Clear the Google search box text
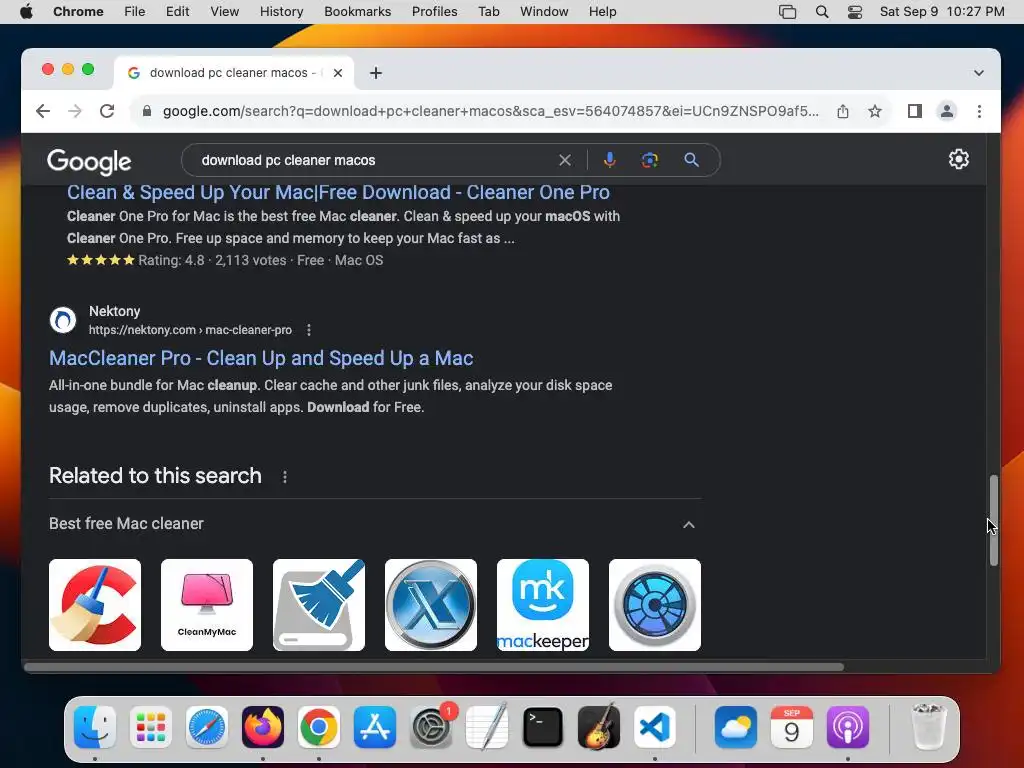1024x768 pixels. pyautogui.click(x=565, y=160)
